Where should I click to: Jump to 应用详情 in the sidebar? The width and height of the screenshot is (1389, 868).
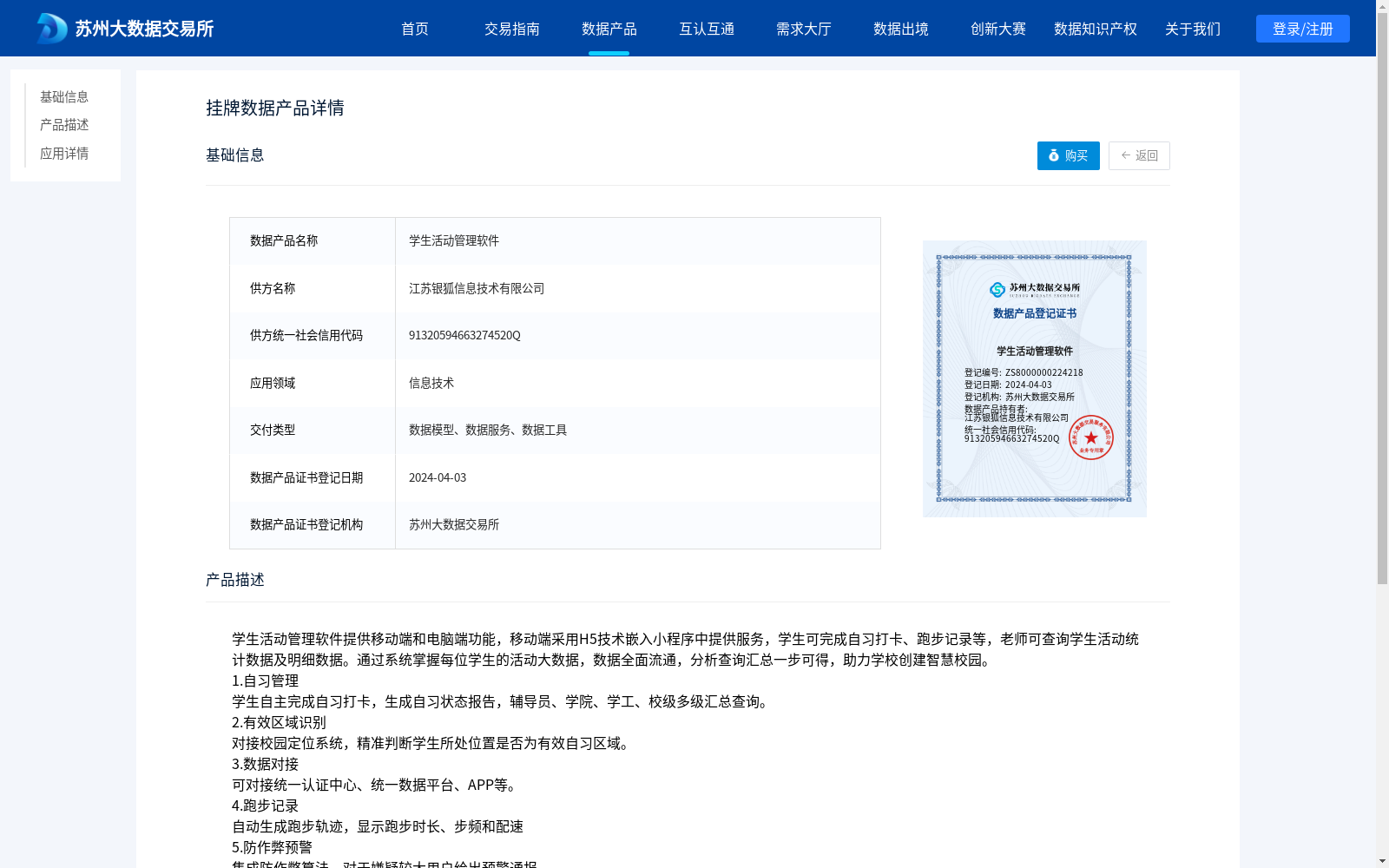tap(64, 154)
